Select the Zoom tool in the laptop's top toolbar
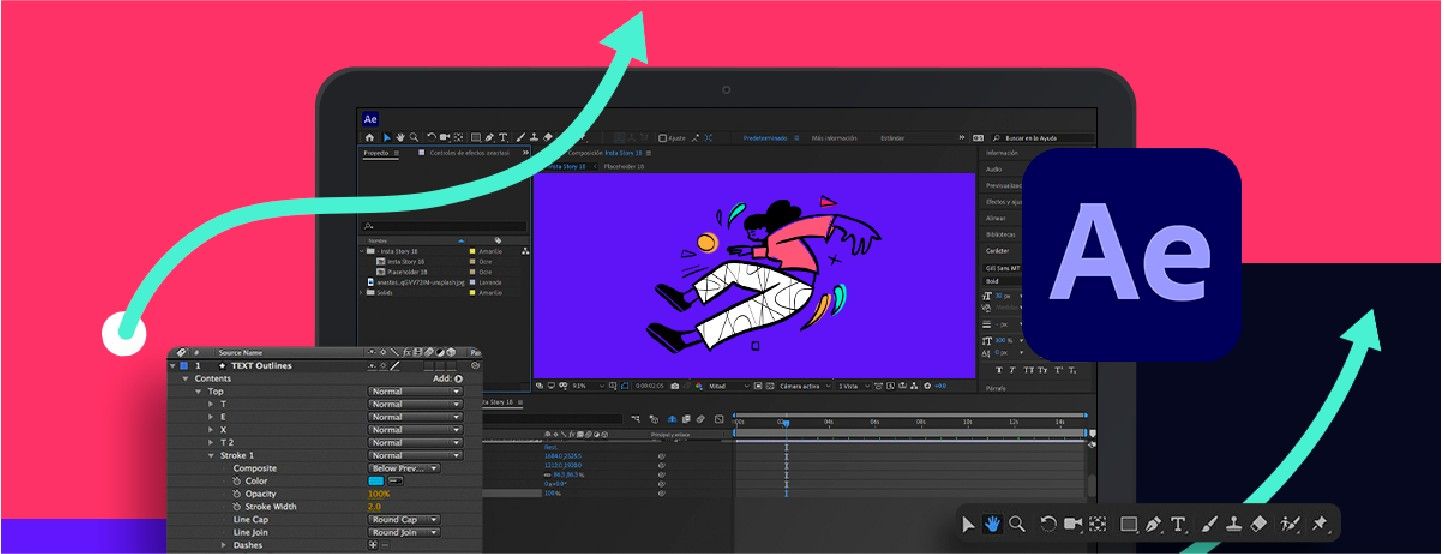1444x554 pixels. [x=413, y=137]
